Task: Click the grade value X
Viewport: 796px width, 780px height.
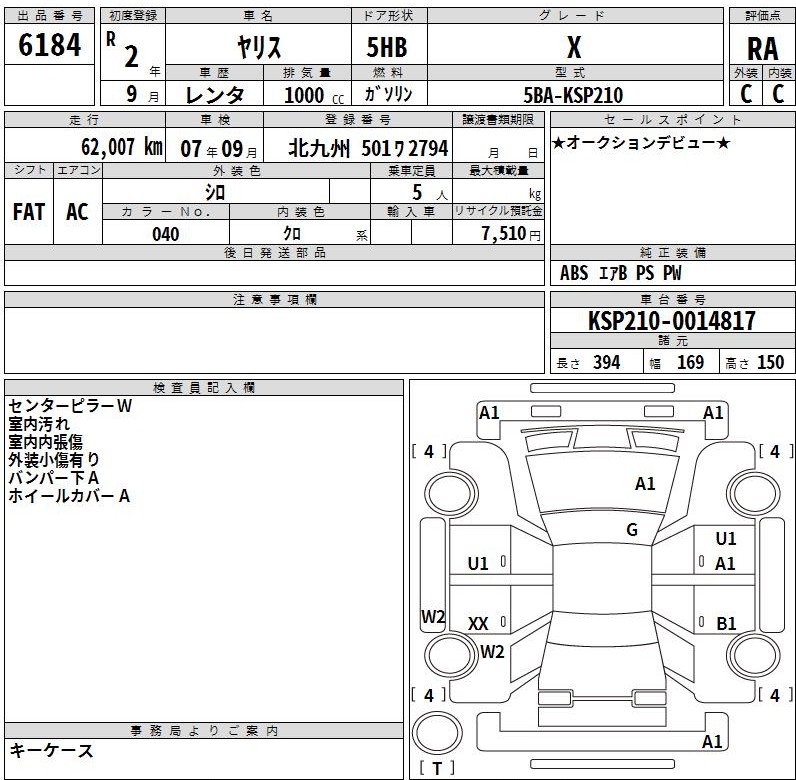Action: [574, 48]
